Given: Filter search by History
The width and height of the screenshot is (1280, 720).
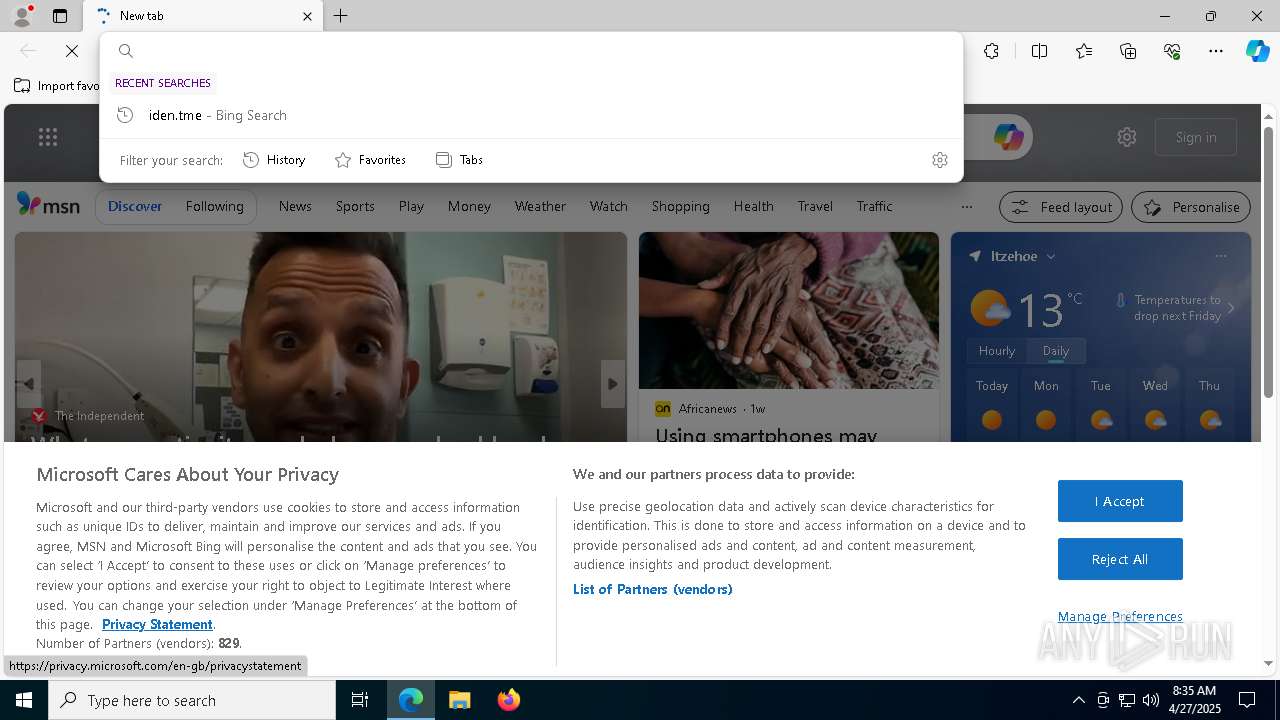Looking at the screenshot, I should pos(274,160).
